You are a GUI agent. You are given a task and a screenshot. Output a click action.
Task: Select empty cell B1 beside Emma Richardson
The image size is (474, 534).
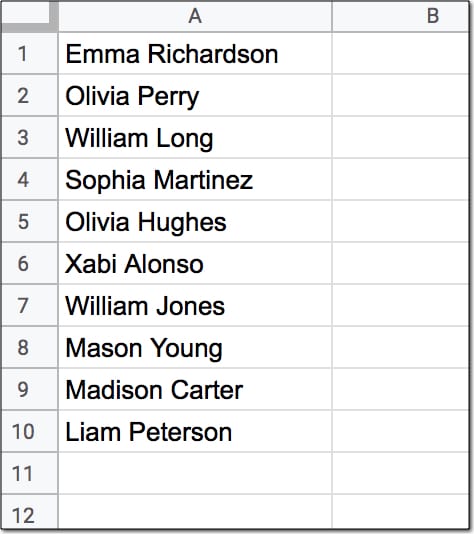(401, 53)
